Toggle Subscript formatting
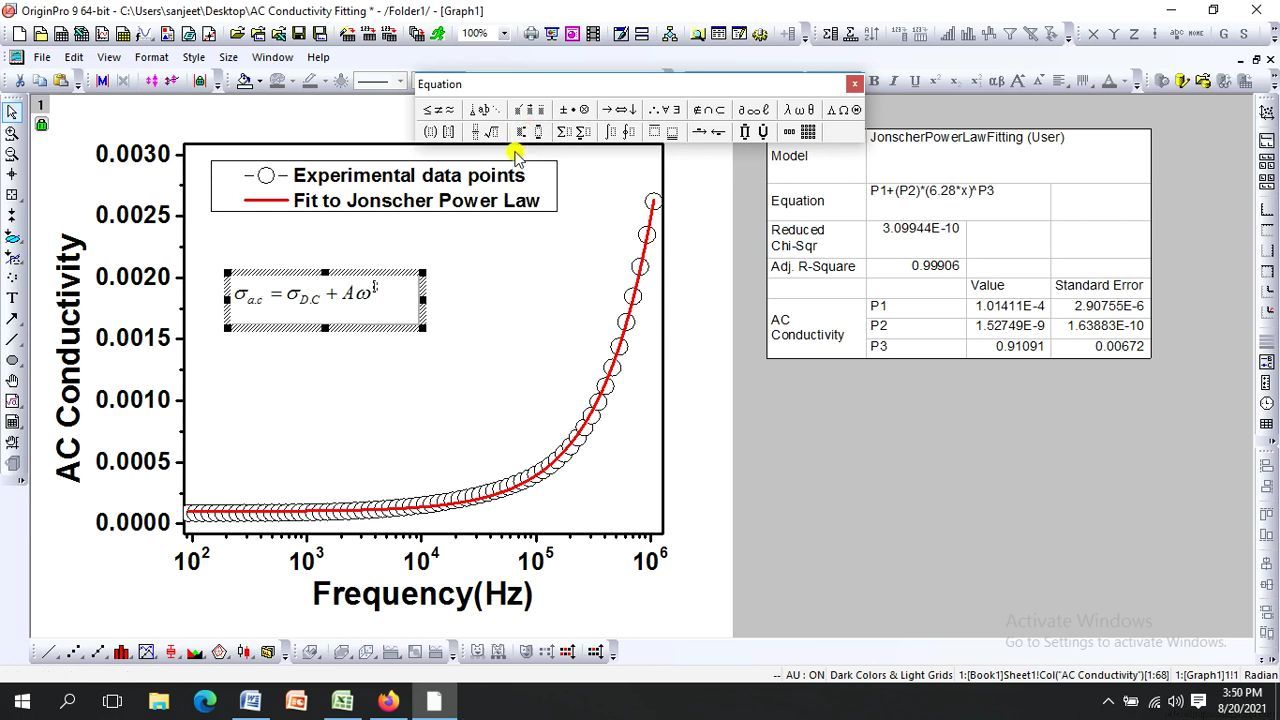This screenshot has width=1280, height=720. pyautogui.click(x=955, y=81)
